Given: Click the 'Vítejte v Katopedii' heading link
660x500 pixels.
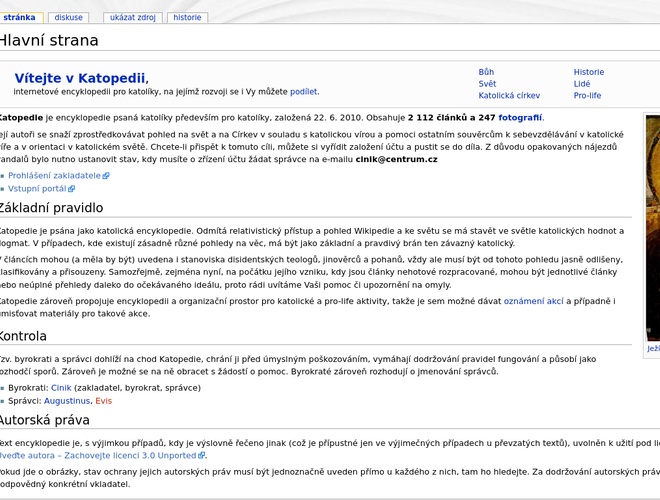Looking at the screenshot, I should click(80, 78).
